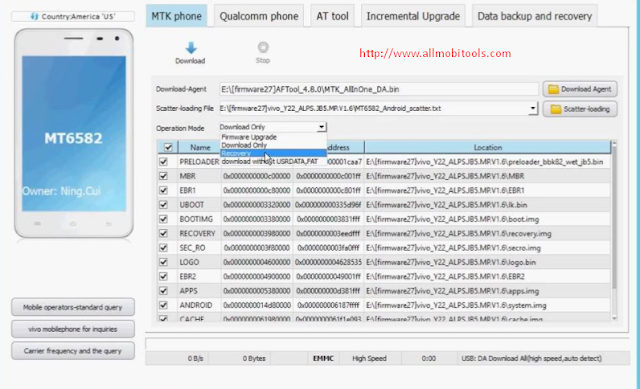640x389 pixels.
Task: Open the Download Agent folder button
Action: tap(580, 89)
